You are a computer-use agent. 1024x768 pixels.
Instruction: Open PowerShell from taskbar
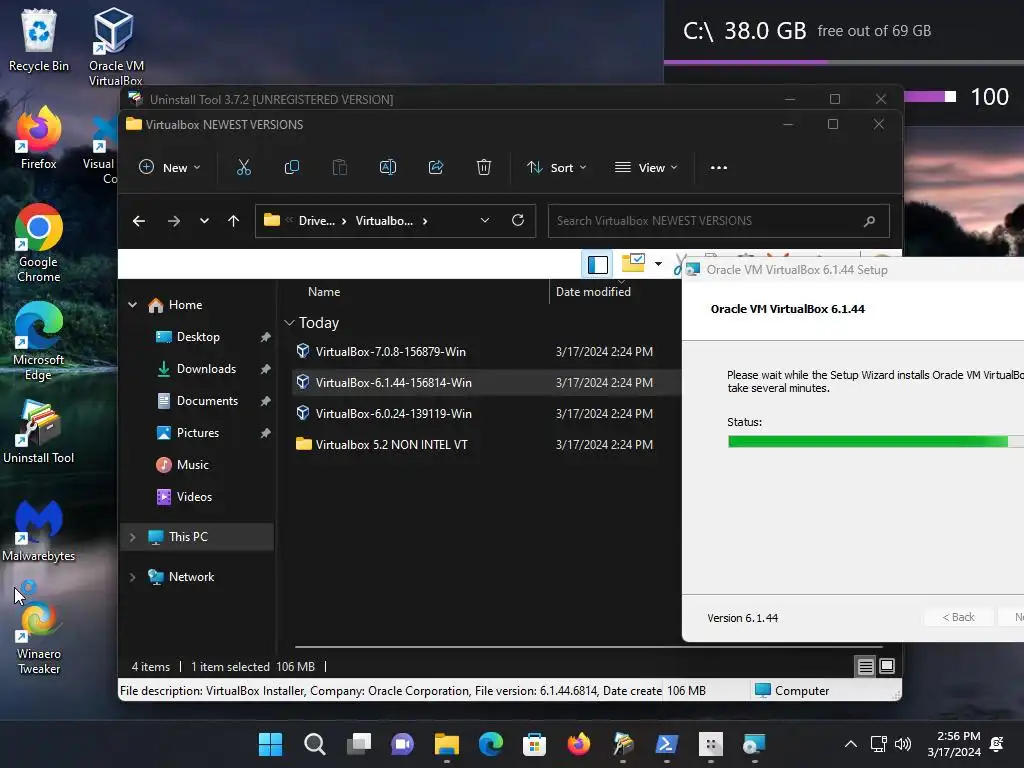[x=666, y=744]
